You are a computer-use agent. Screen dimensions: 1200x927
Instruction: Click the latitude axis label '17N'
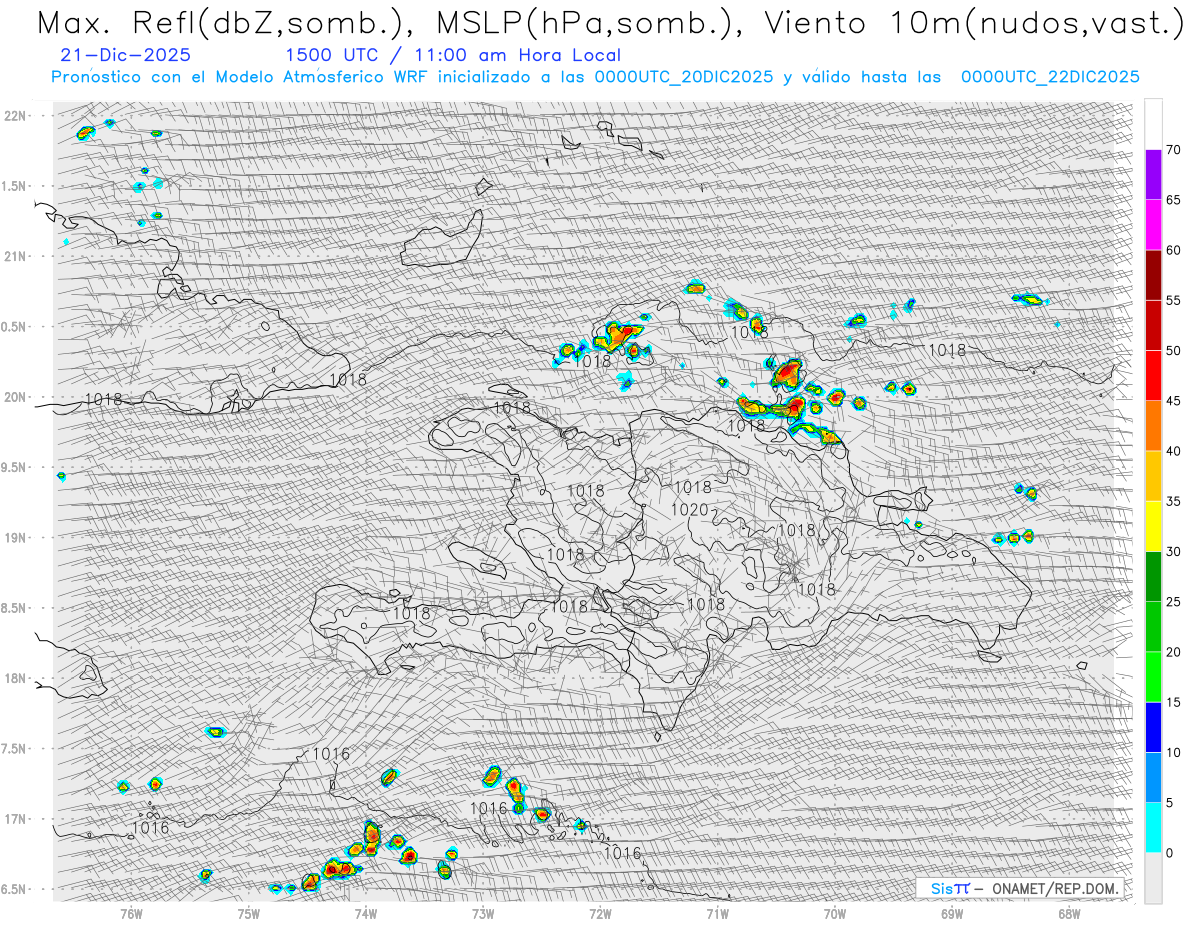coord(16,819)
